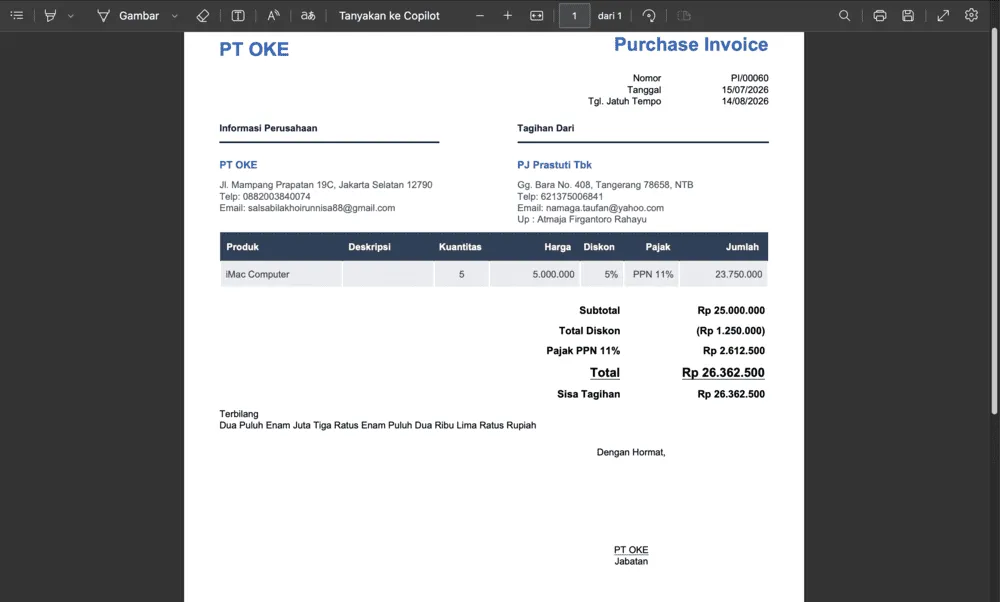The height and width of the screenshot is (602, 1000).
Task: Click the Kuantitas column header
Action: coord(460,247)
